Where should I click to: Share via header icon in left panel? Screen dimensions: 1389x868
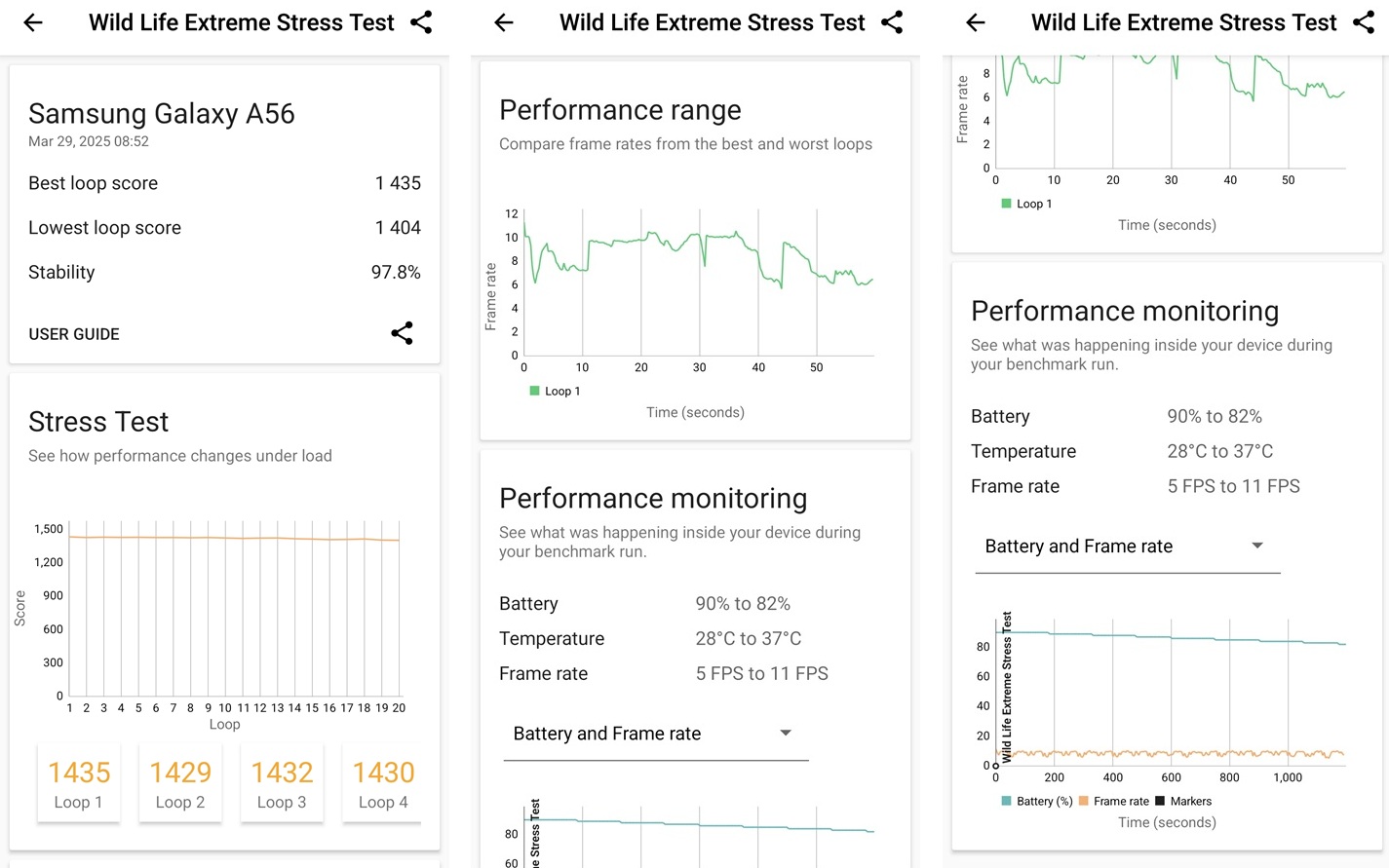click(x=421, y=22)
